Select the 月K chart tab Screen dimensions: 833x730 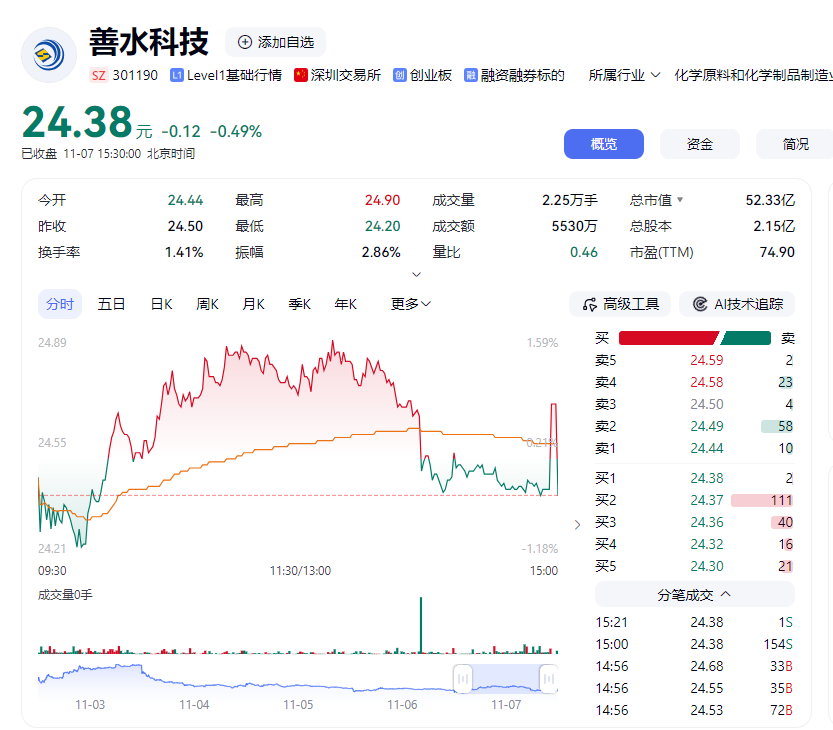(x=253, y=304)
